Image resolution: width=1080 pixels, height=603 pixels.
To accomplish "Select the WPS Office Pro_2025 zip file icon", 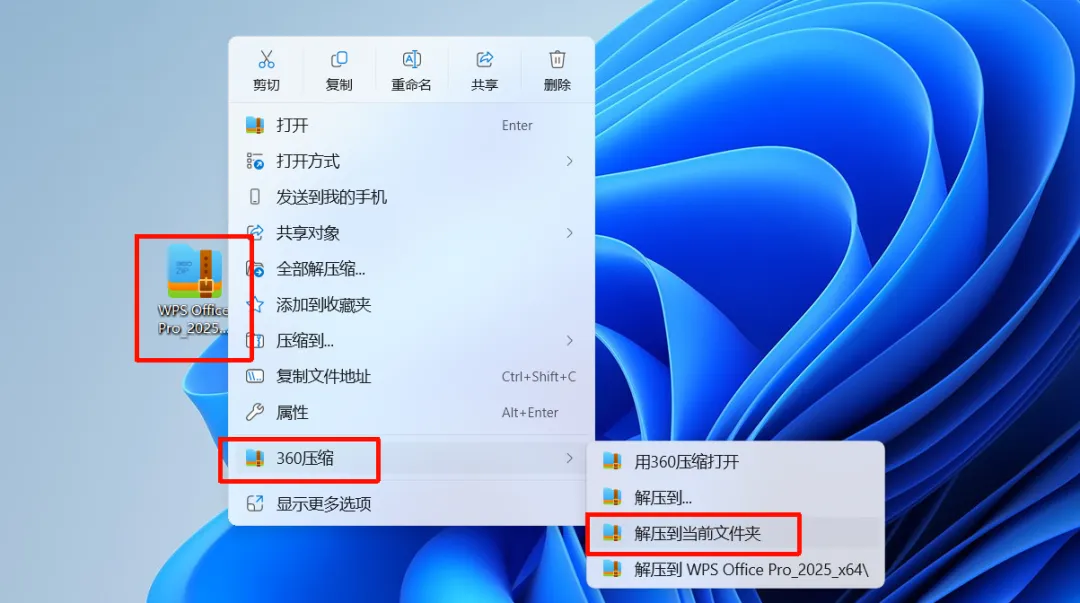I will click(x=194, y=272).
